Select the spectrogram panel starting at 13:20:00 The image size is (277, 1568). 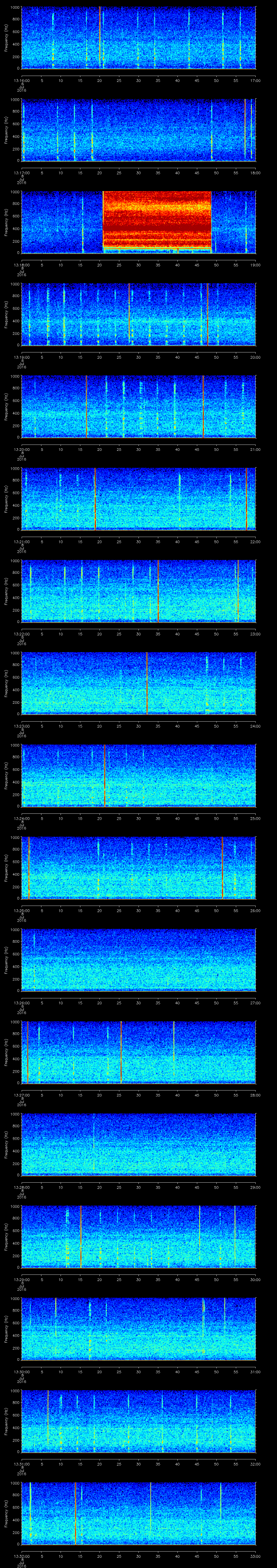pos(139,407)
